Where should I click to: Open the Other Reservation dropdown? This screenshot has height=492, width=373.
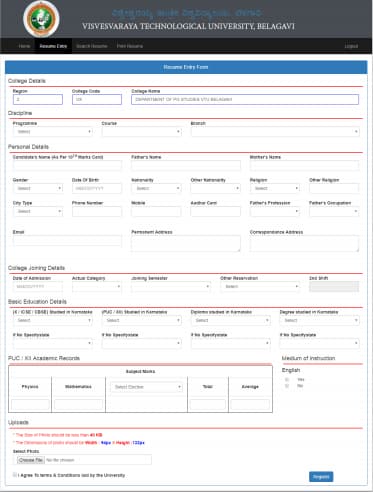point(260,287)
